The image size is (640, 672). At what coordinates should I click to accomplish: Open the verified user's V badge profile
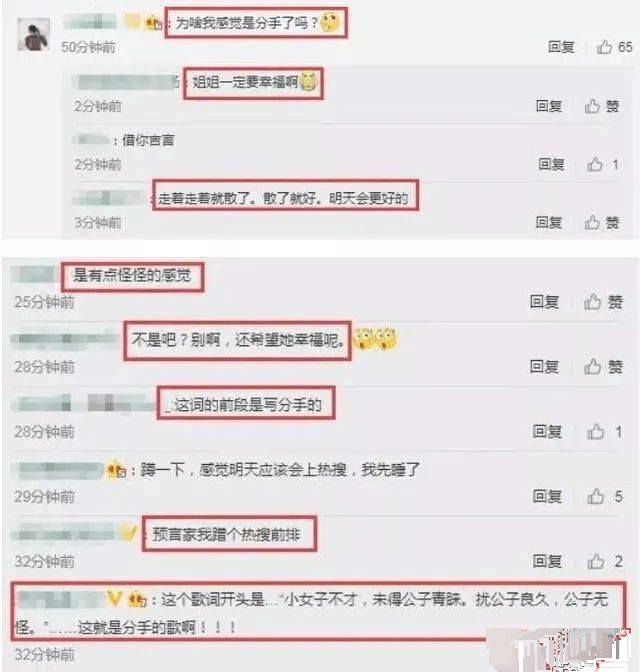coord(114,598)
